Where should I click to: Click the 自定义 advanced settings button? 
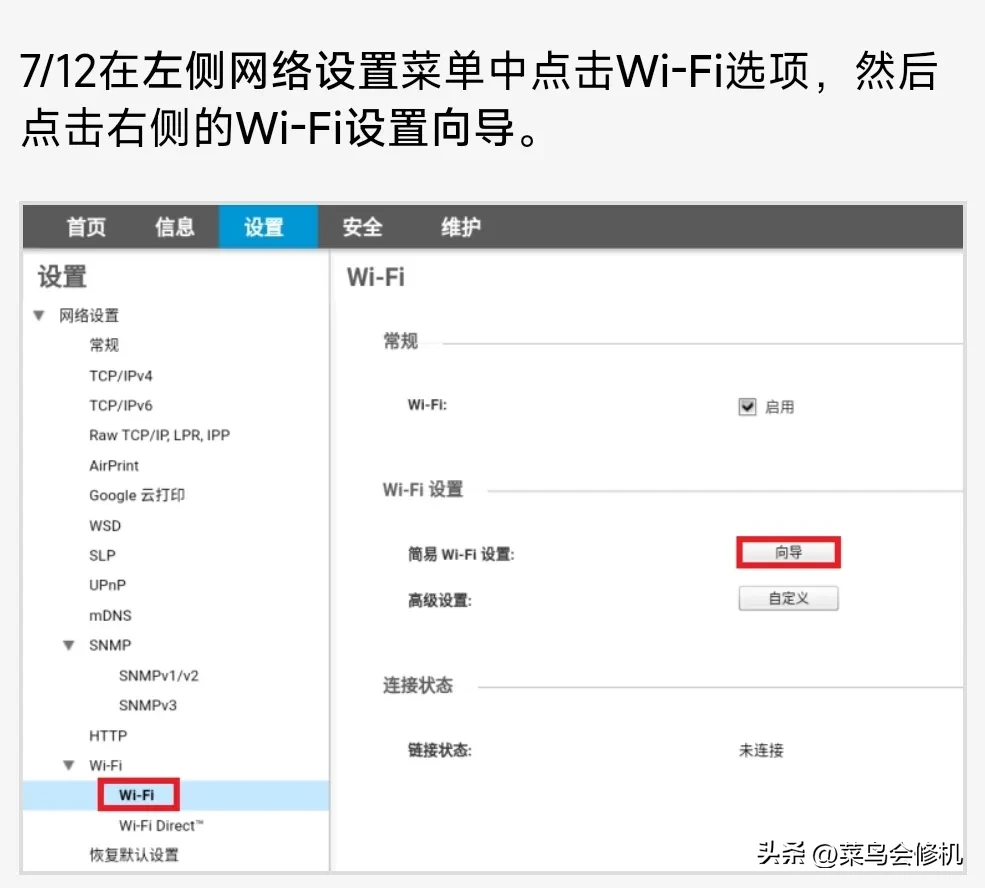tap(788, 598)
